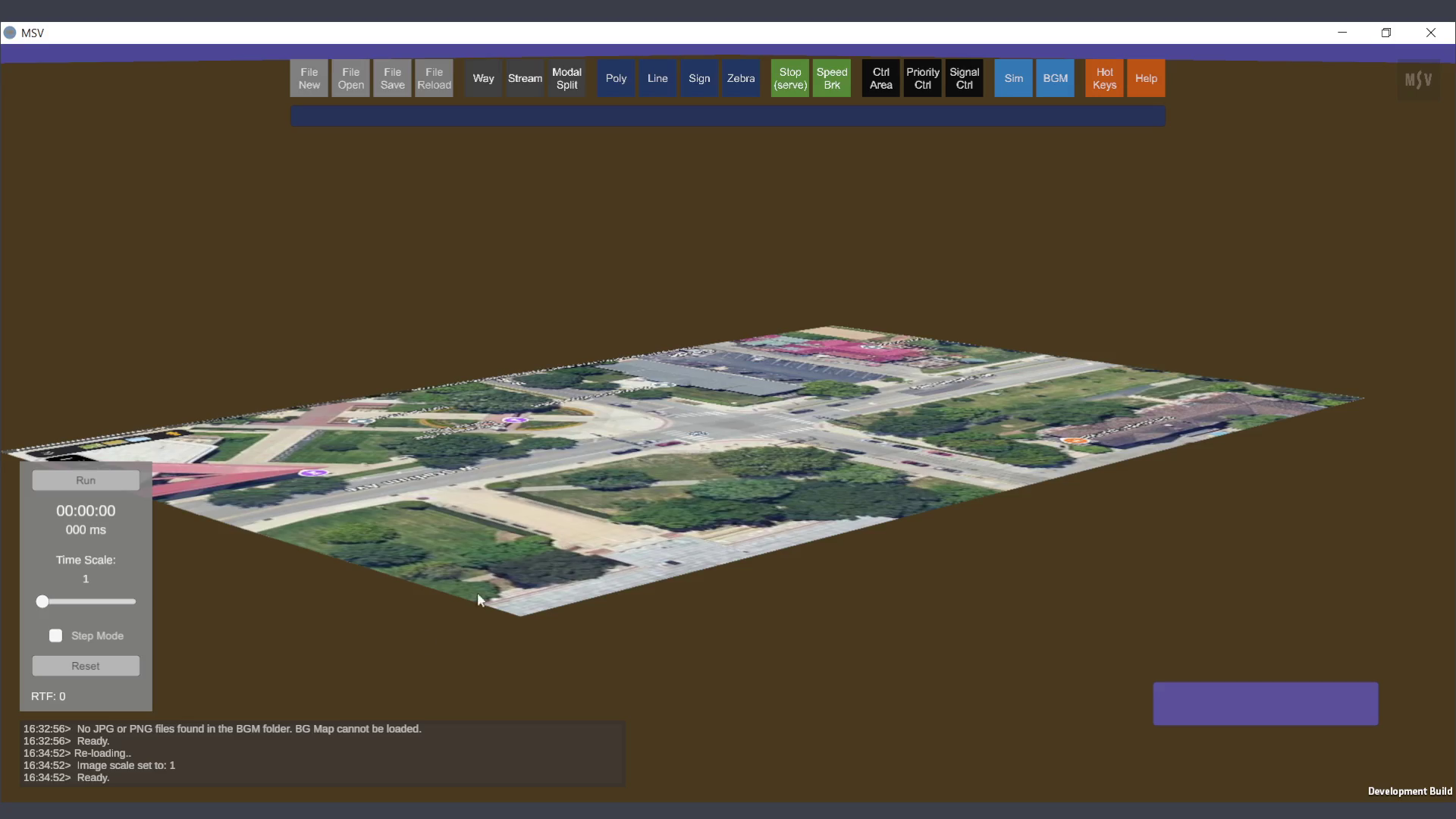Save the project with File Save
The width and height of the screenshot is (1456, 819).
(x=392, y=78)
